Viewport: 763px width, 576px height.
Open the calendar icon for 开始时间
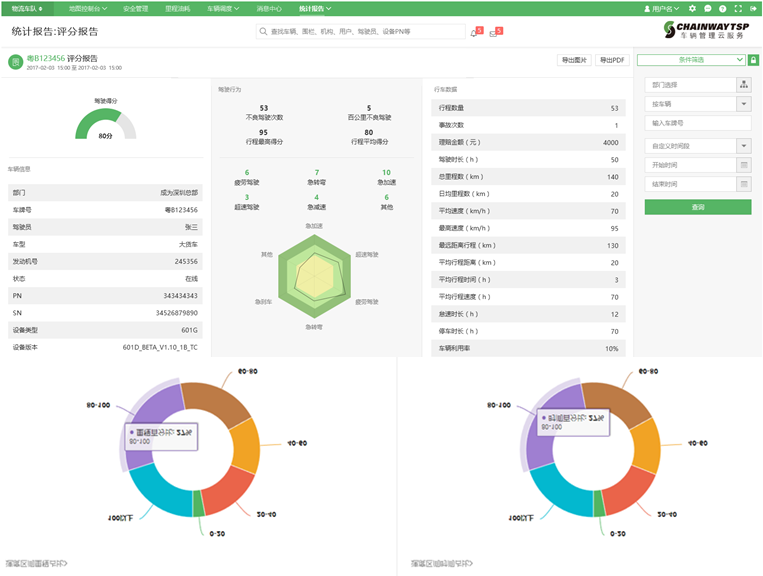coord(744,165)
